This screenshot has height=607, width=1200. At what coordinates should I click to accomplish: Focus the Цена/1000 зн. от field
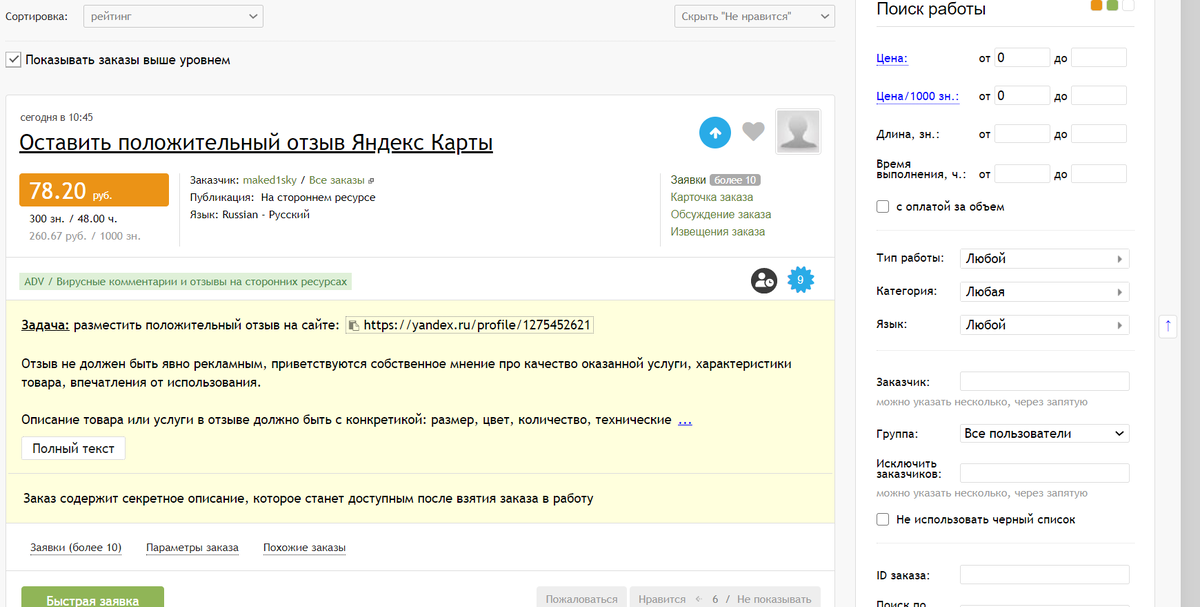[x=1022, y=96]
